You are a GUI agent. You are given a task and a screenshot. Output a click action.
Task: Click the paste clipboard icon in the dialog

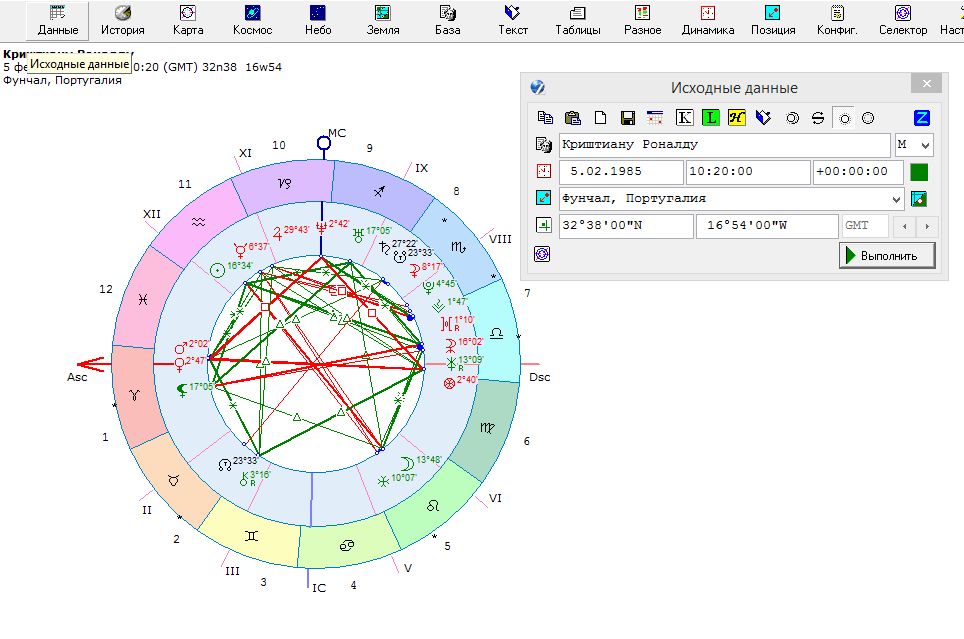tap(572, 117)
